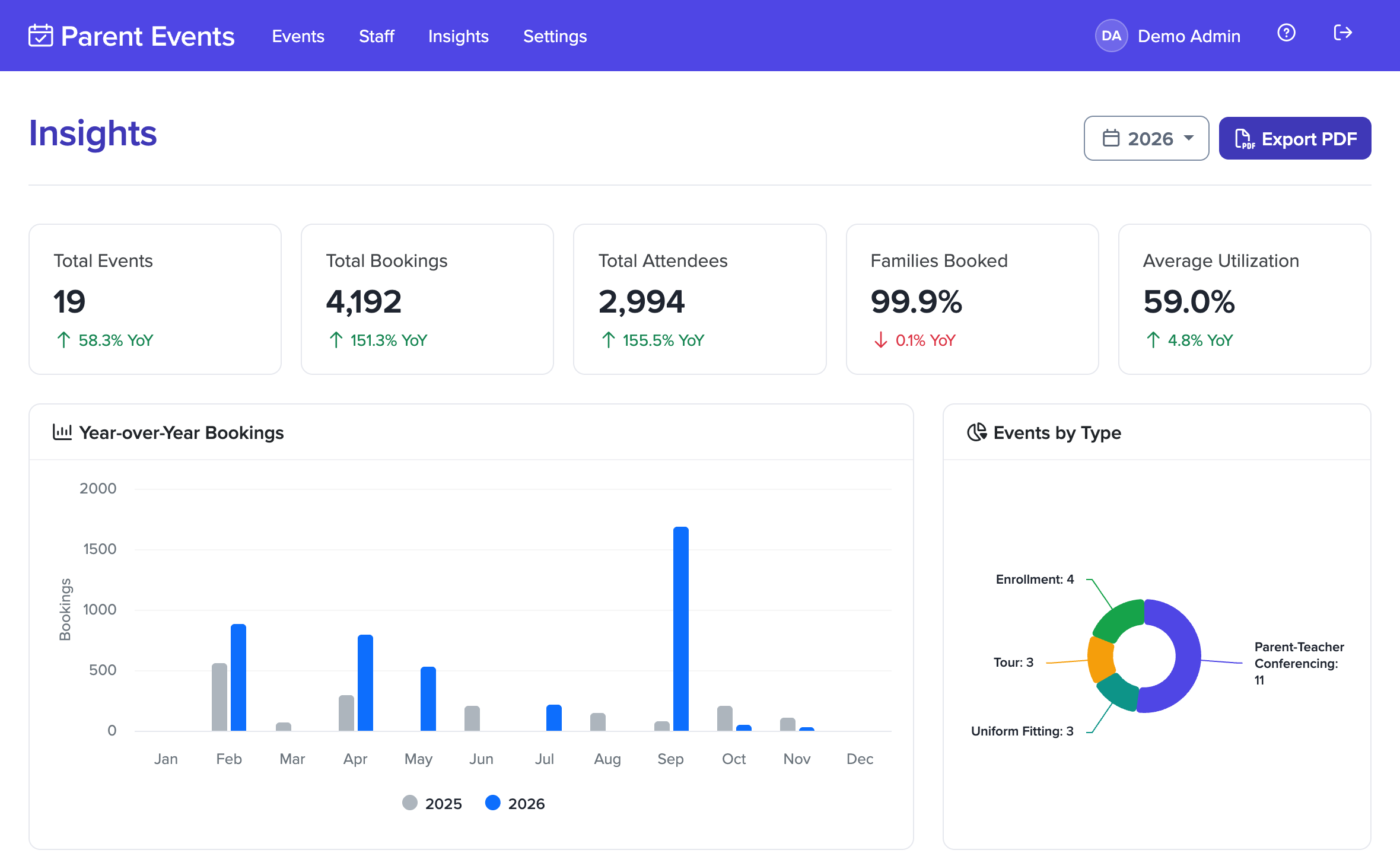1400x866 pixels.
Task: Click the pie chart icon beside Events by Type
Action: tap(977, 432)
